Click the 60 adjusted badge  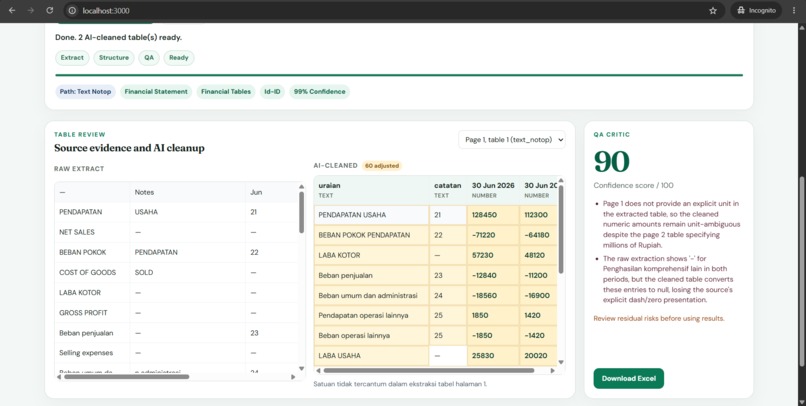pyautogui.click(x=381, y=165)
